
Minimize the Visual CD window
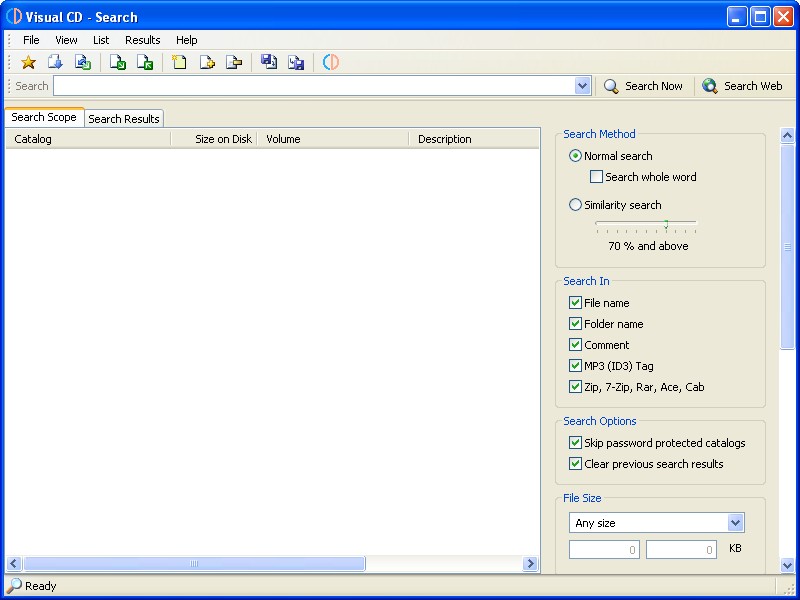click(737, 17)
